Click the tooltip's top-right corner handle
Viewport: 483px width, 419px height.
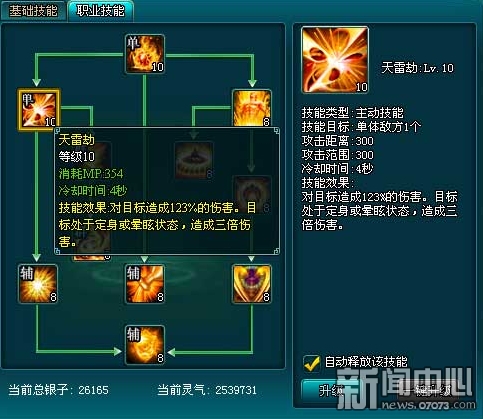click(276, 131)
